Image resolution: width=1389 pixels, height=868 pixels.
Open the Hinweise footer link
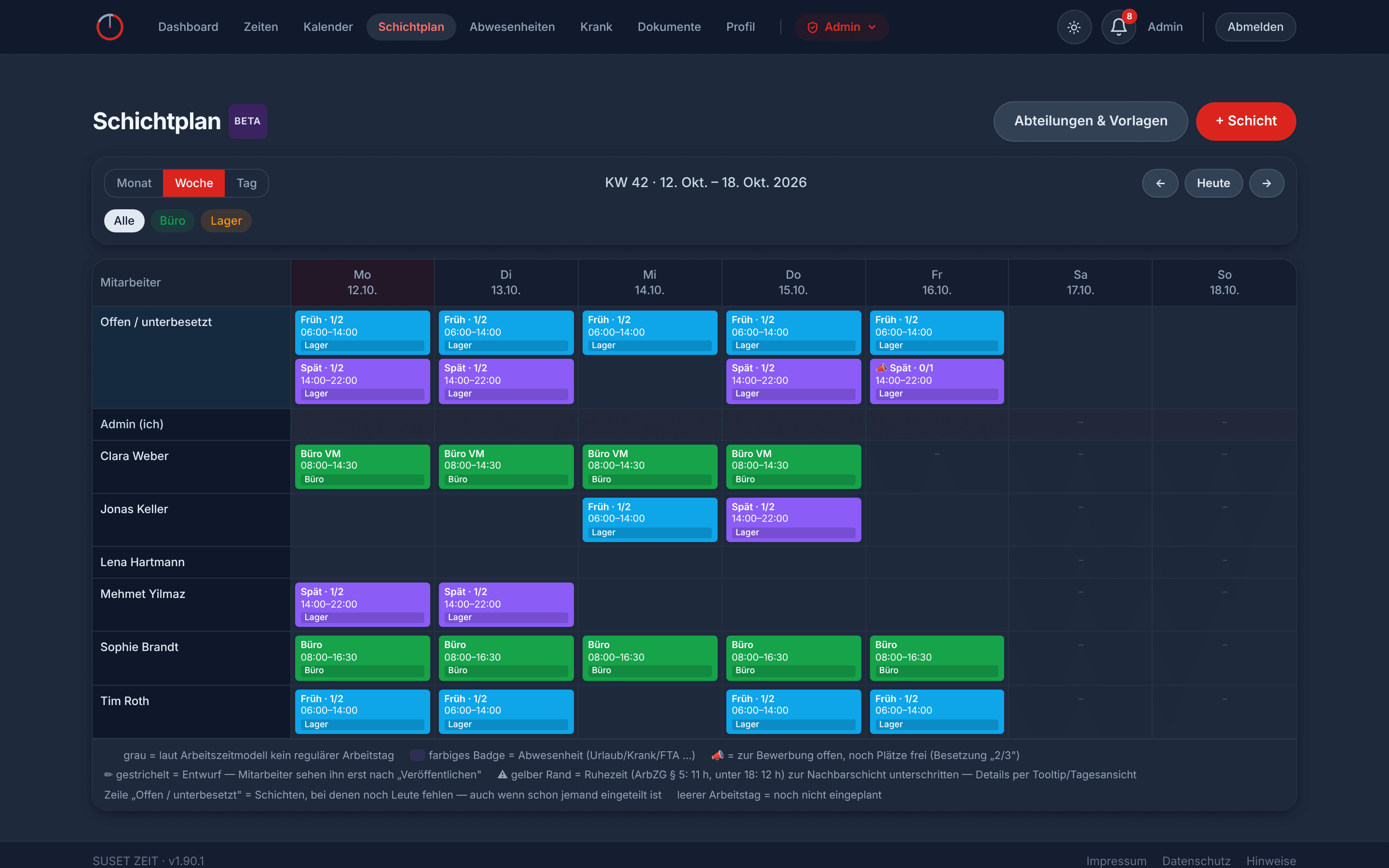(1271, 861)
